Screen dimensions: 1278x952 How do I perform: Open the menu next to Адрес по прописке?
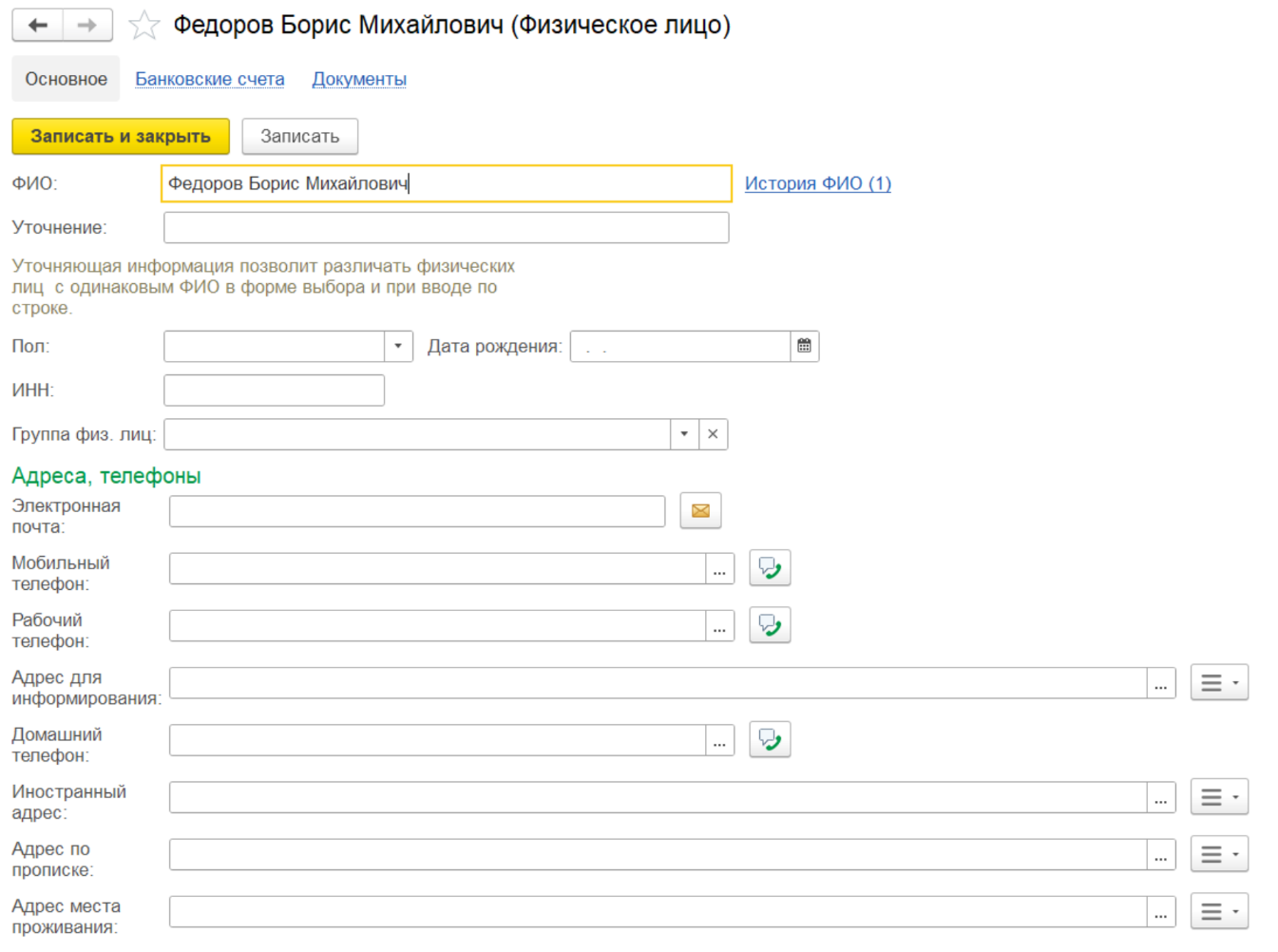(x=1219, y=854)
